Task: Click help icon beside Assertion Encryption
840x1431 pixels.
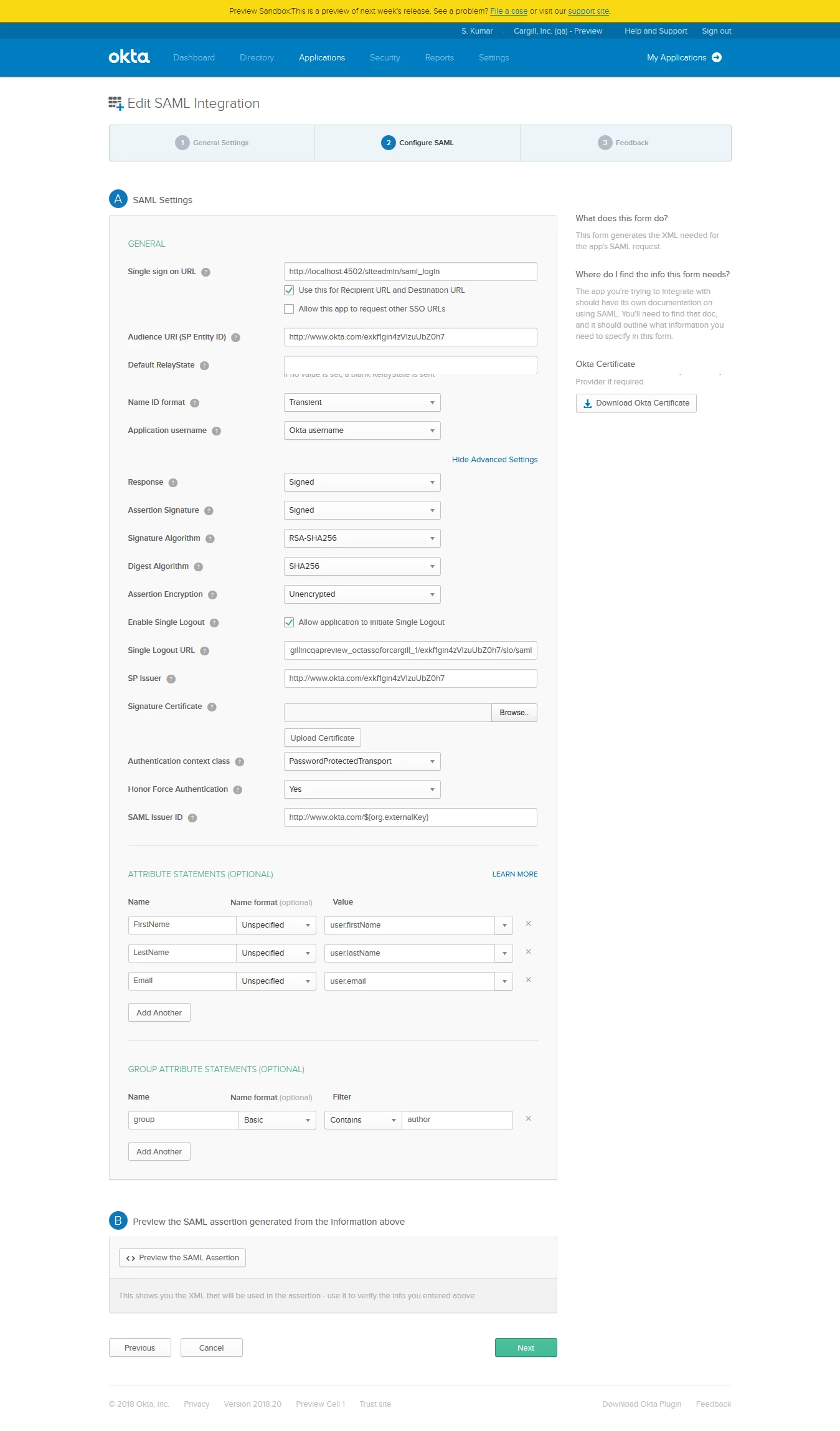Action: pyautogui.click(x=212, y=595)
